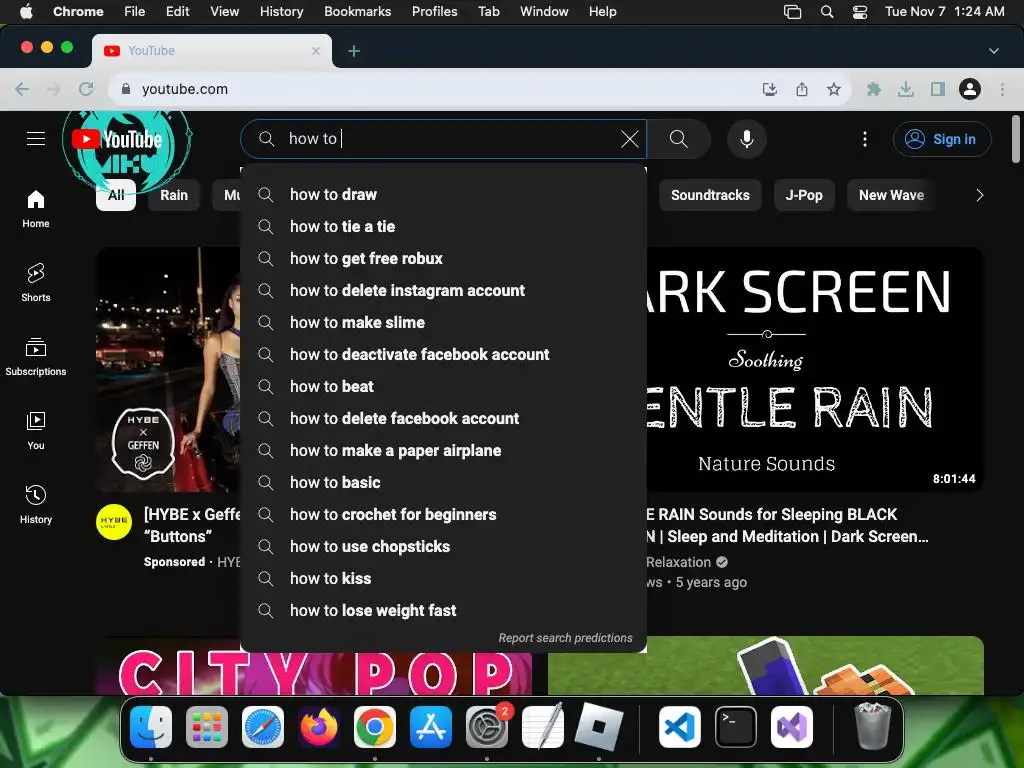The image size is (1024, 768).
Task: Choose suggestion 'how to lose weight fast'
Action: click(x=443, y=611)
